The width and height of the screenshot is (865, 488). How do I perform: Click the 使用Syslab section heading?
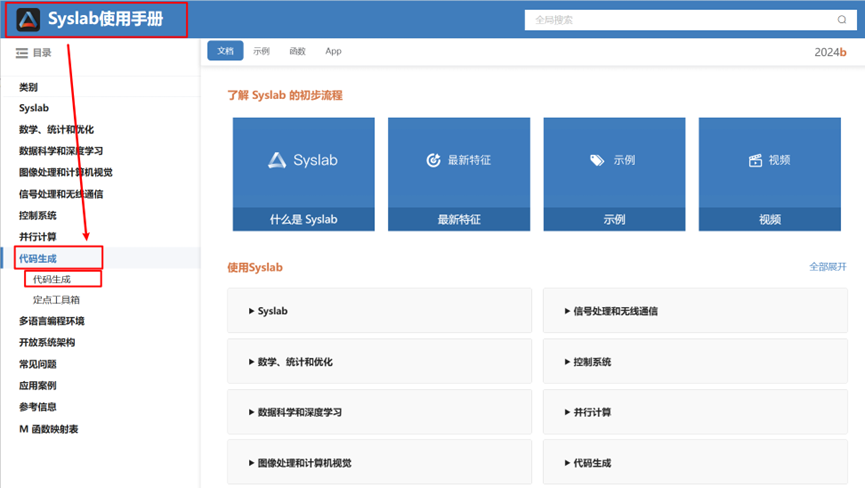tap(255, 267)
